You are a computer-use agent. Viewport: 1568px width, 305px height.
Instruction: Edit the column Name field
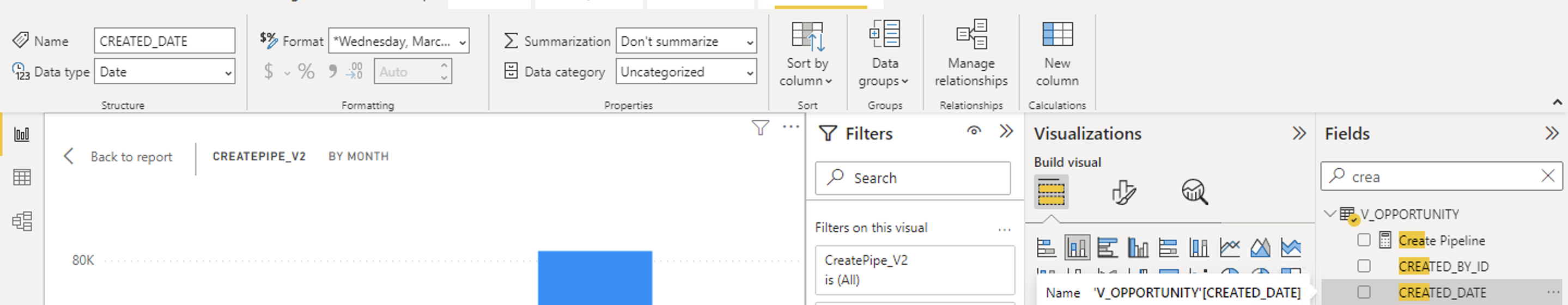coord(165,41)
